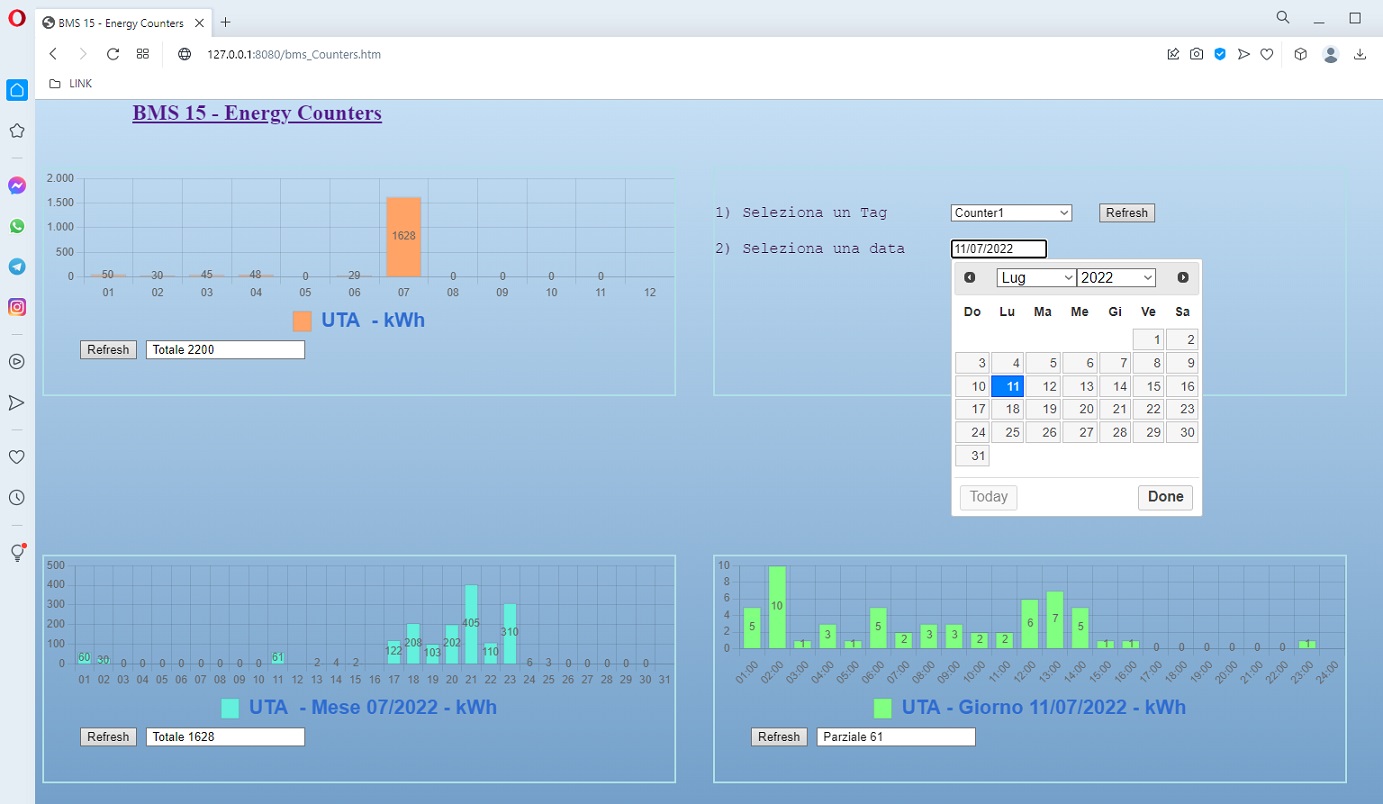Click the date field showing 11/07/2022

coord(998,249)
